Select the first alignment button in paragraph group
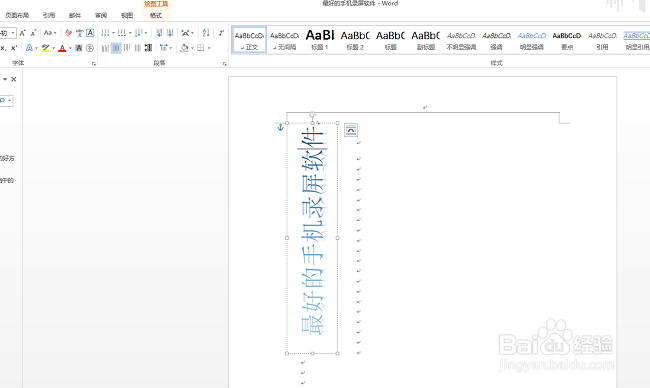 coord(105,48)
